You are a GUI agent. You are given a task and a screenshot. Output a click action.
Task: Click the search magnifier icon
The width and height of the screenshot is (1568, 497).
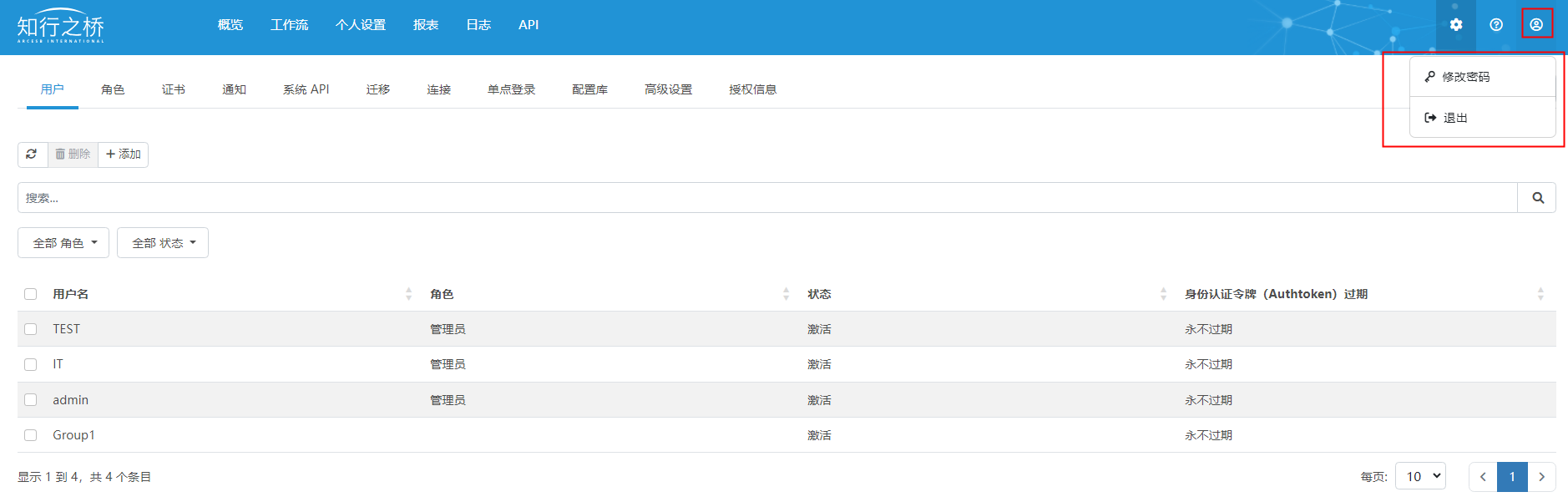click(1537, 198)
